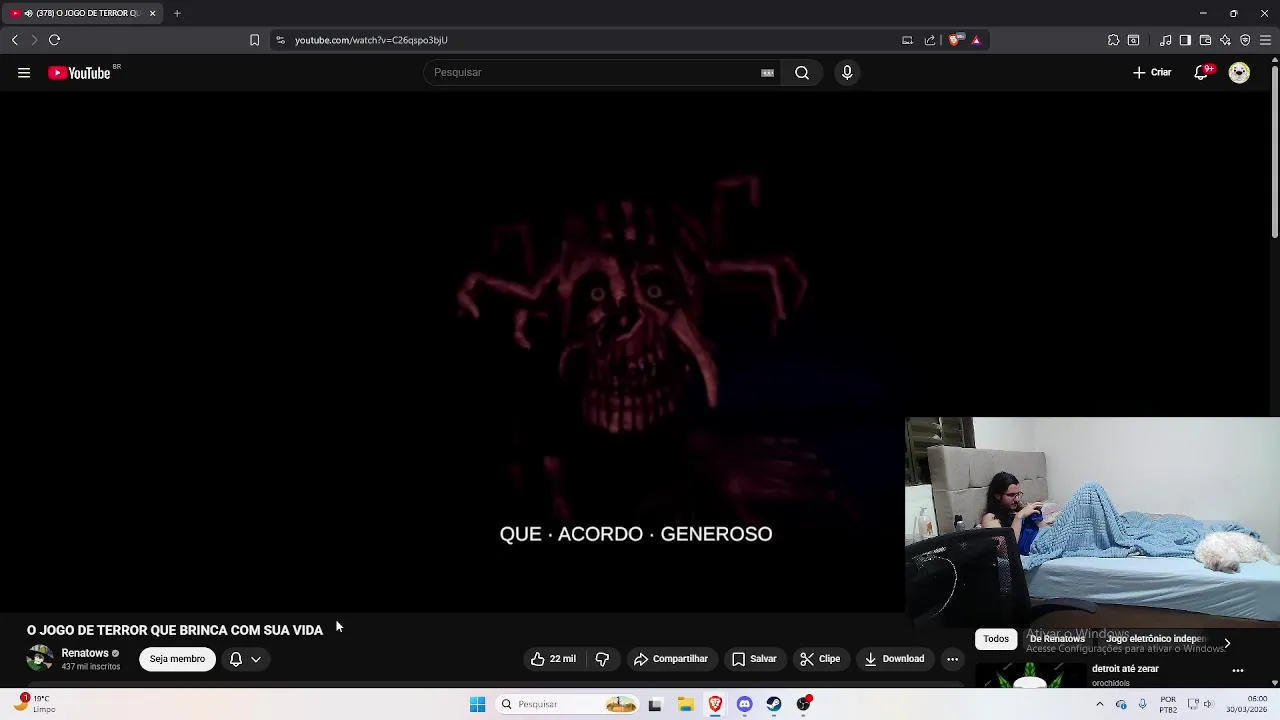1280x720 pixels.
Task: Select the YouTube video browser tab
Action: click(x=80, y=13)
